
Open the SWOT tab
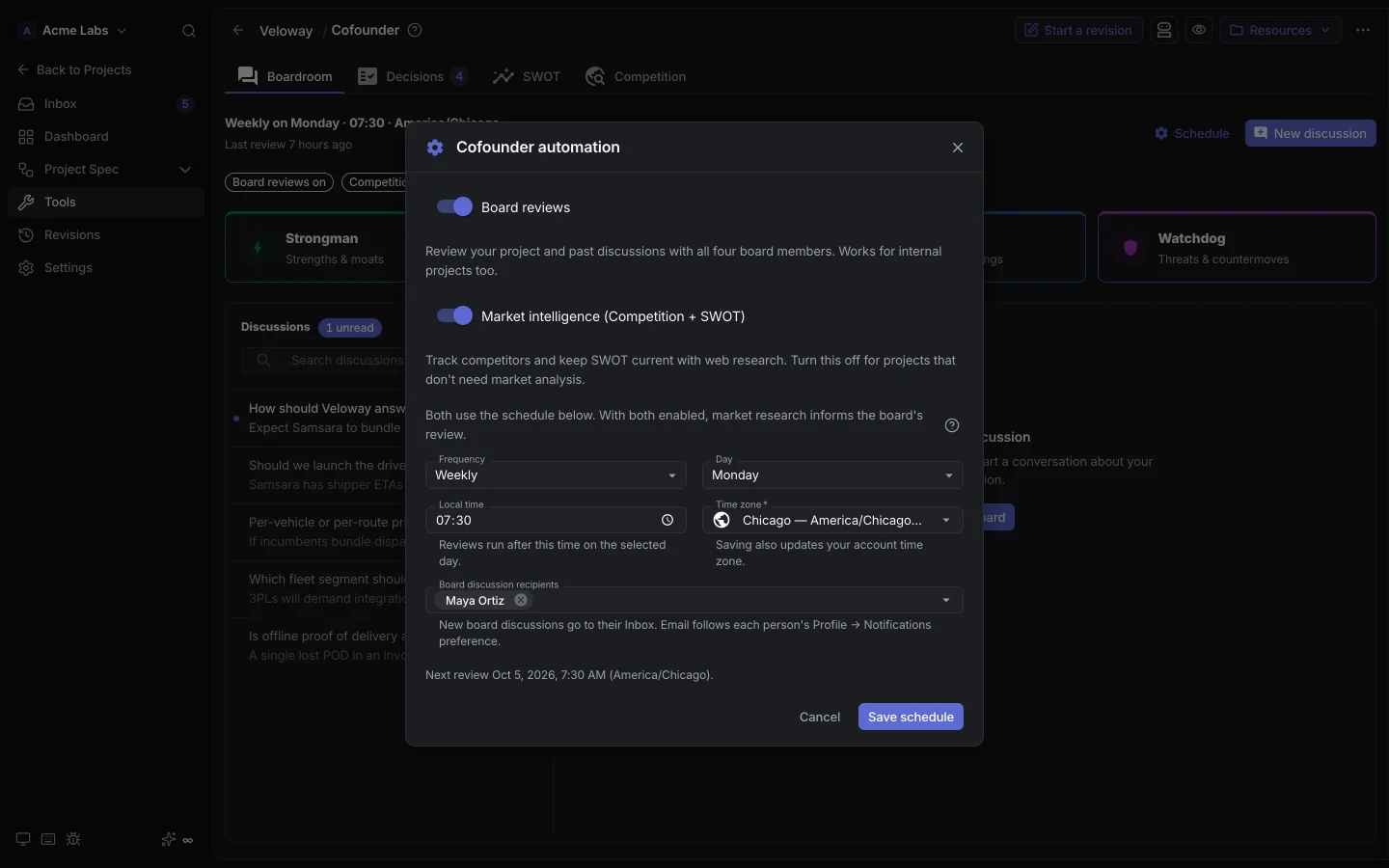pos(526,76)
